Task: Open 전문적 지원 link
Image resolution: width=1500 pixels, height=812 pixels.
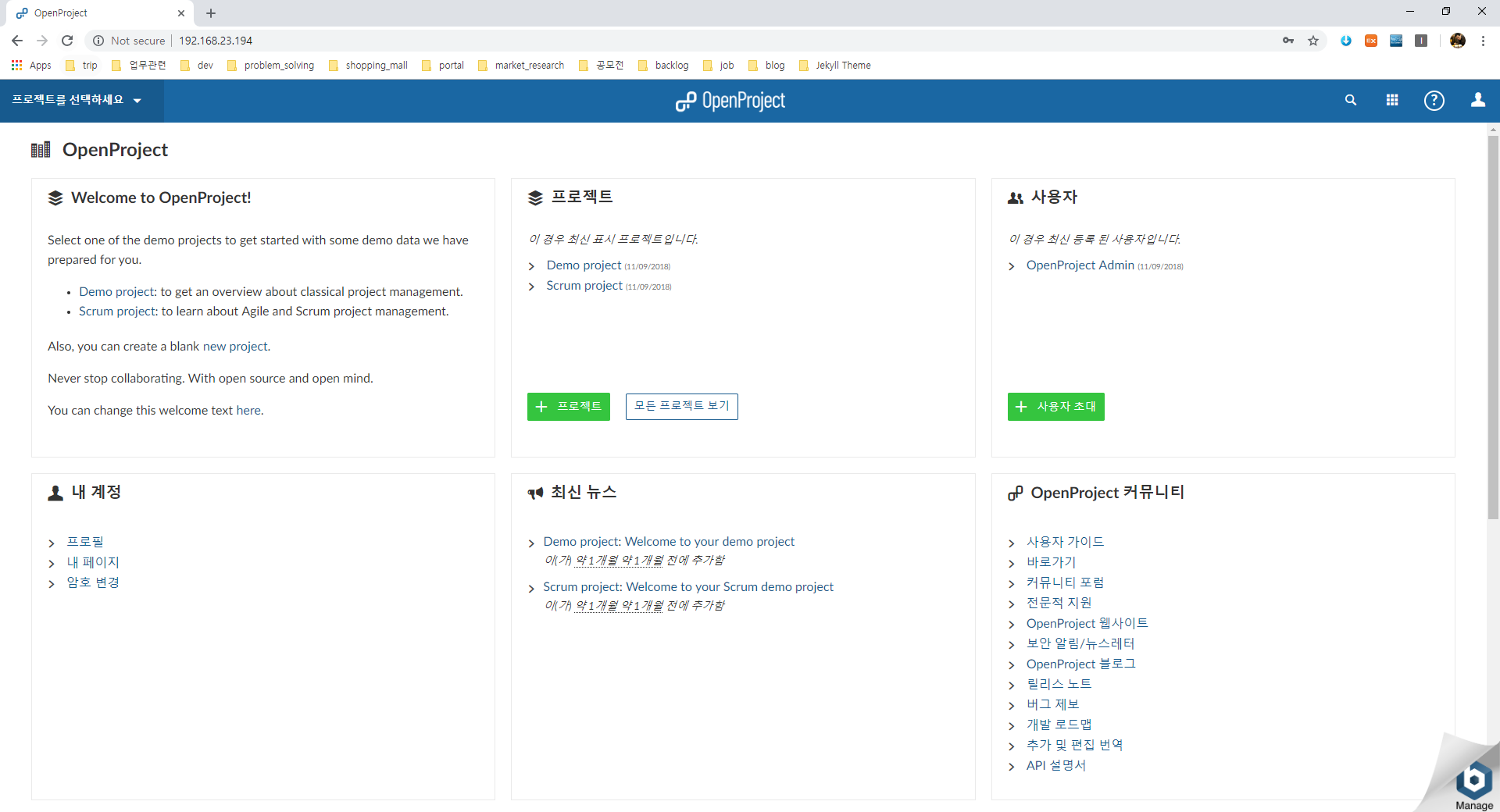Action: (1059, 603)
